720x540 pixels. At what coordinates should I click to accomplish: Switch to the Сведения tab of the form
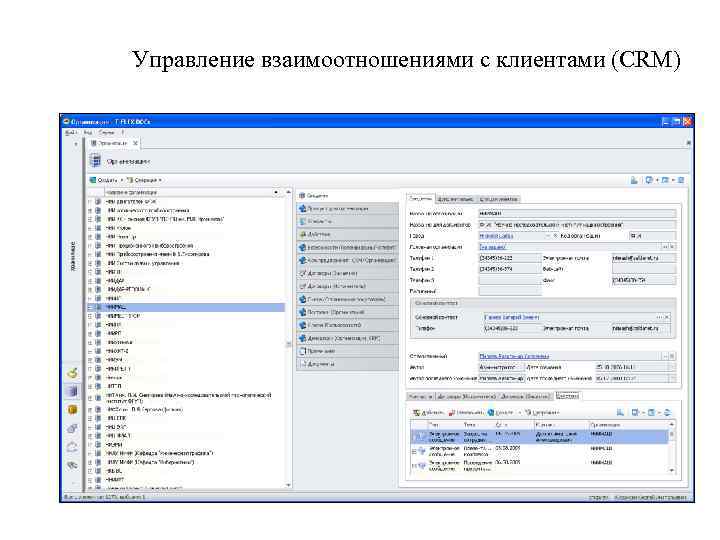[x=420, y=199]
